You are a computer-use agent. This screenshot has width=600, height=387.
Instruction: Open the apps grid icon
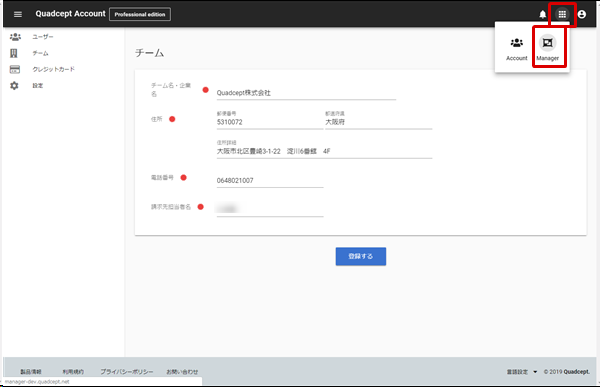click(562, 15)
